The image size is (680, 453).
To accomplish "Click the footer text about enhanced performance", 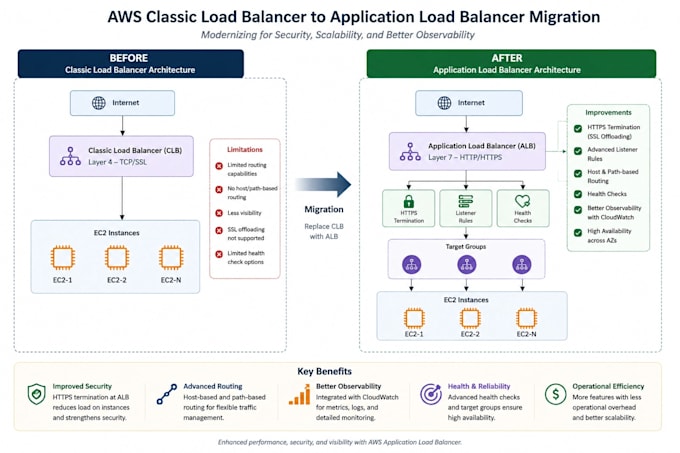I will [340, 442].
